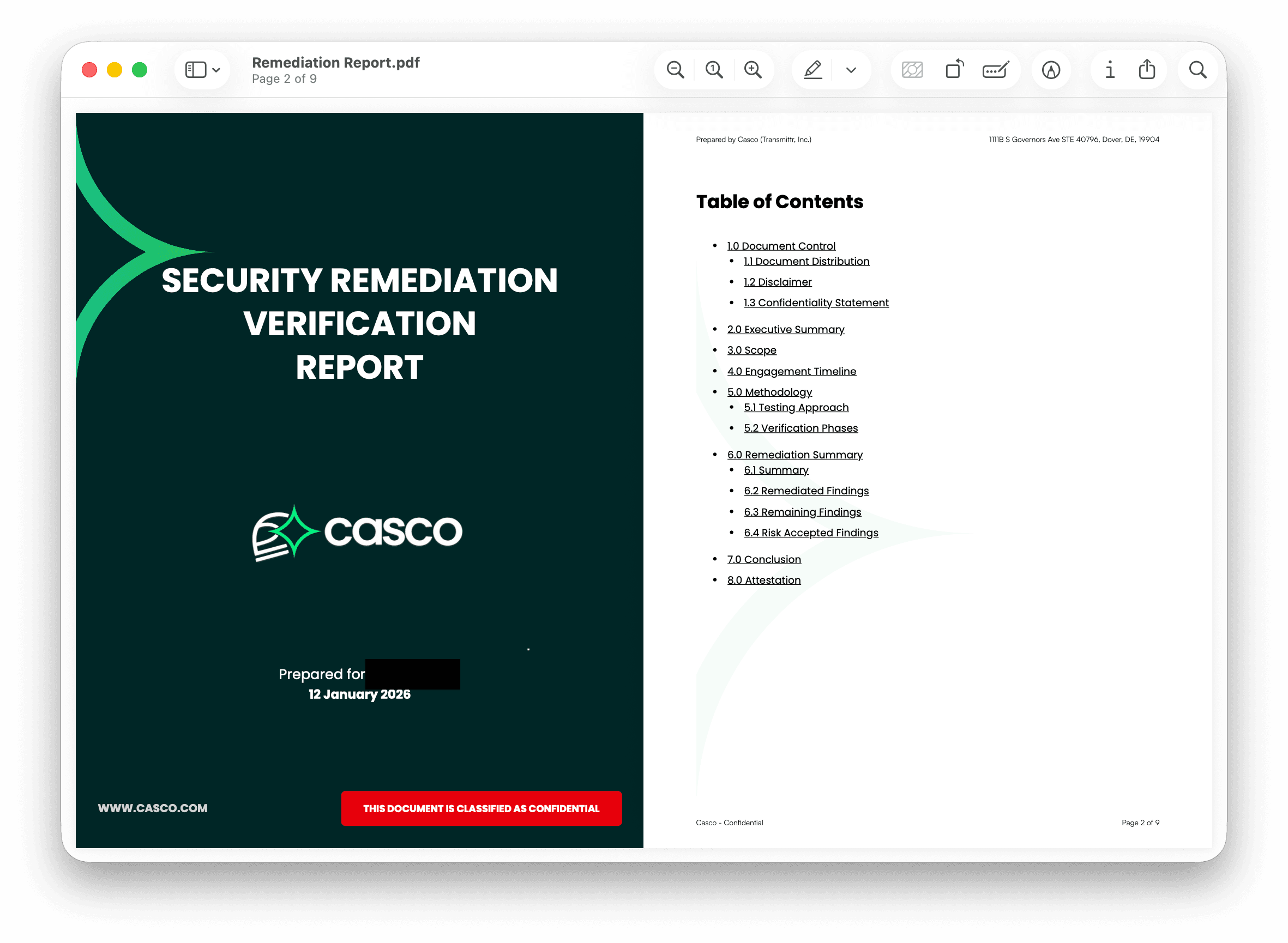Activate the annotation compass tool

pyautogui.click(x=1051, y=70)
